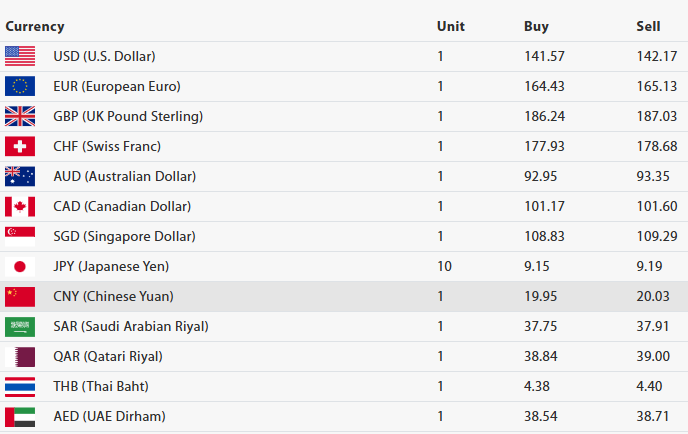Click the Swiss flag icon
Image resolution: width=688 pixels, height=434 pixels.
coord(20,146)
